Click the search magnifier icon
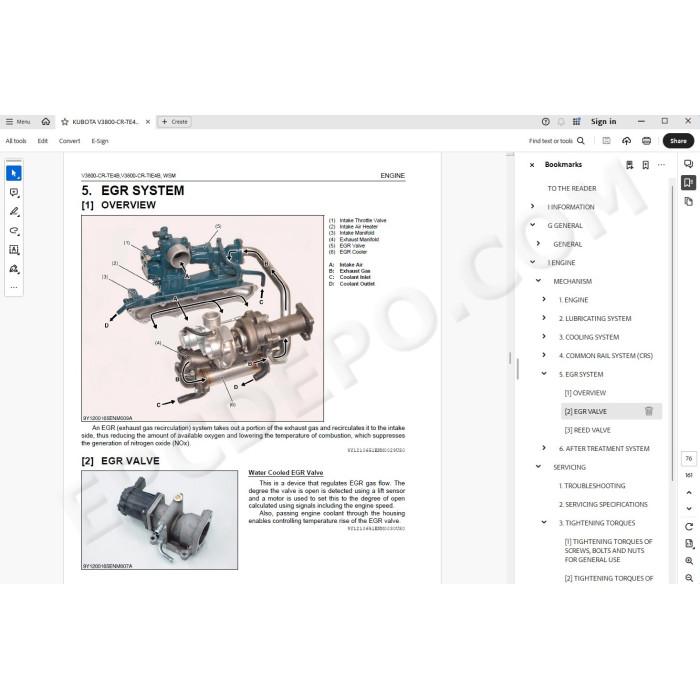The width and height of the screenshot is (700, 700). 581,141
